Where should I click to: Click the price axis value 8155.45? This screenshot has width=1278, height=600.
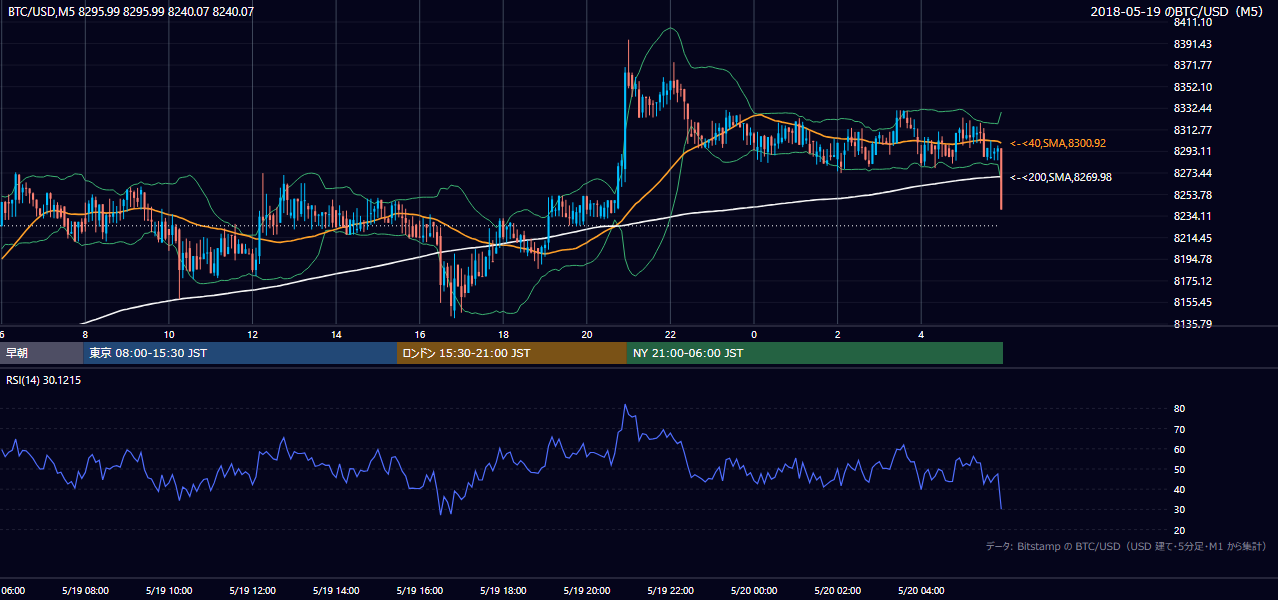point(1192,302)
